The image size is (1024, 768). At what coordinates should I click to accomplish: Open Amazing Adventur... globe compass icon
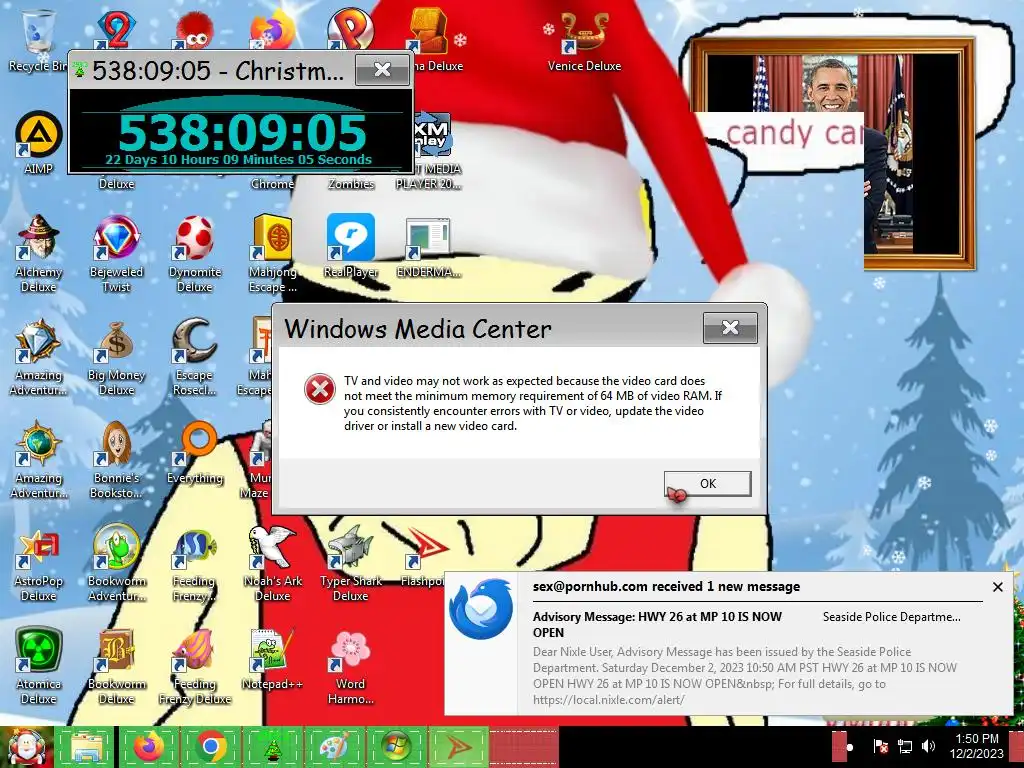[39, 460]
